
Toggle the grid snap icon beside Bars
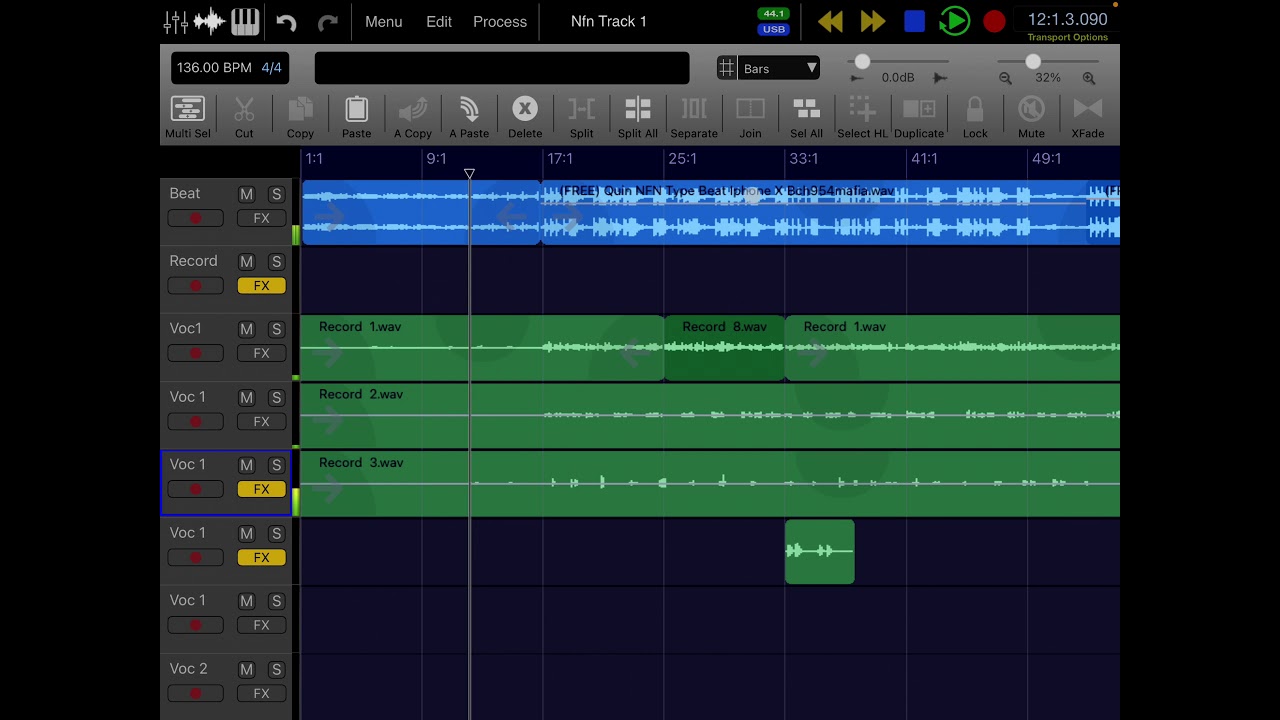tap(727, 68)
